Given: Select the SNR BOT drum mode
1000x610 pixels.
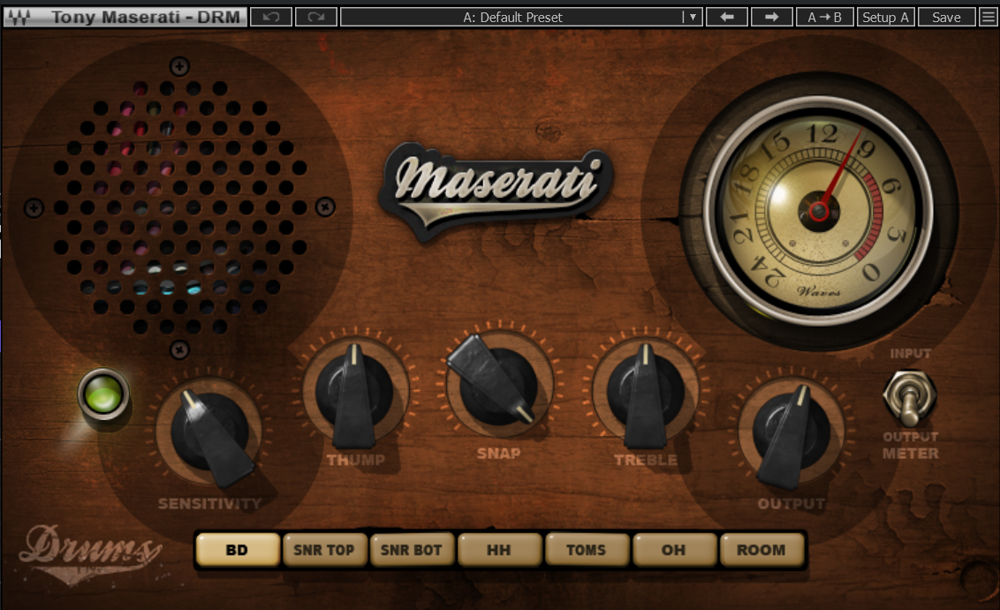Looking at the screenshot, I should point(411,550).
